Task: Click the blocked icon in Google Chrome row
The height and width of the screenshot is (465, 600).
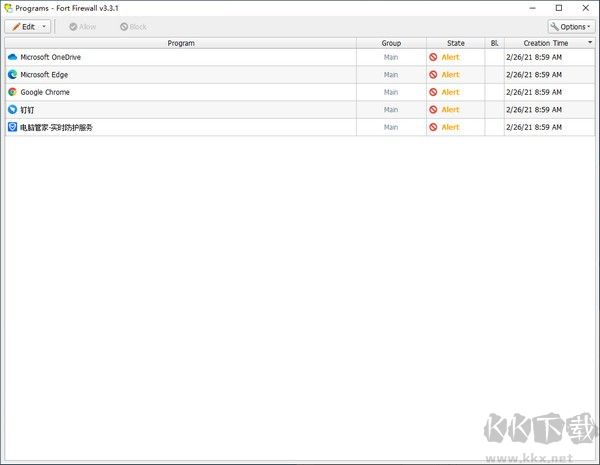Action: pos(433,92)
